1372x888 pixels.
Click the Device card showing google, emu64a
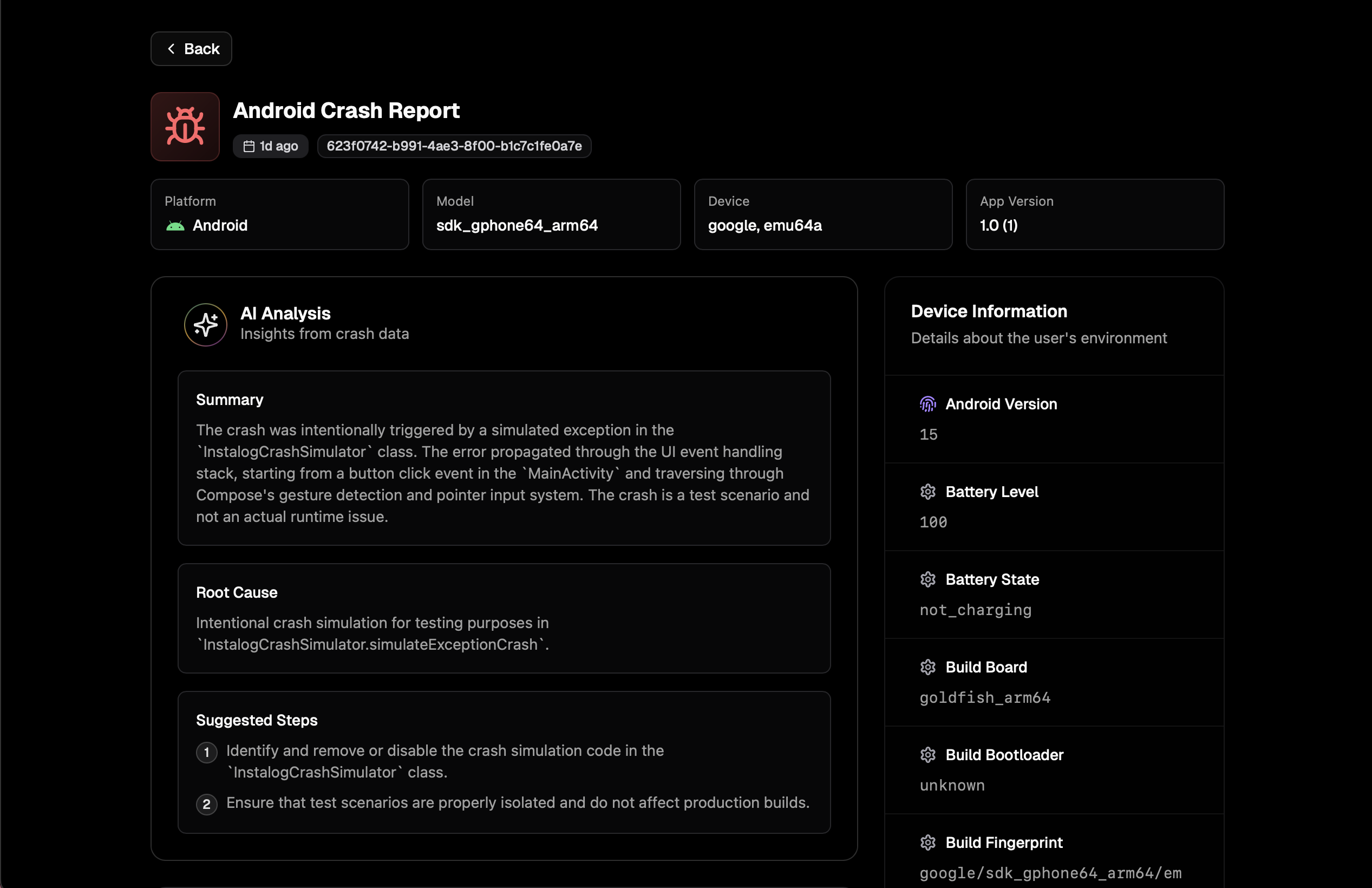point(822,214)
